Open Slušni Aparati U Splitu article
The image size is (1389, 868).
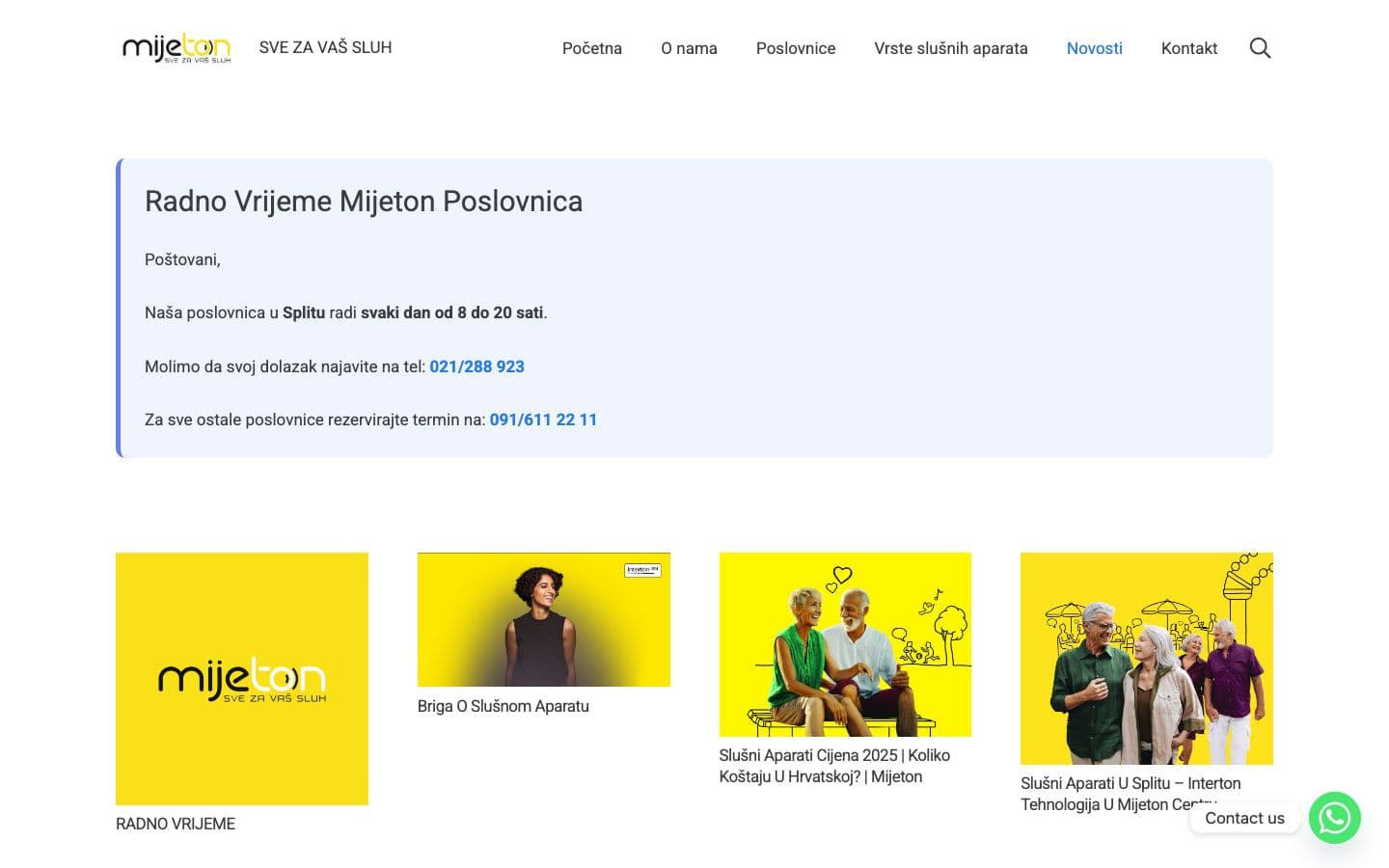pyautogui.click(x=1130, y=794)
